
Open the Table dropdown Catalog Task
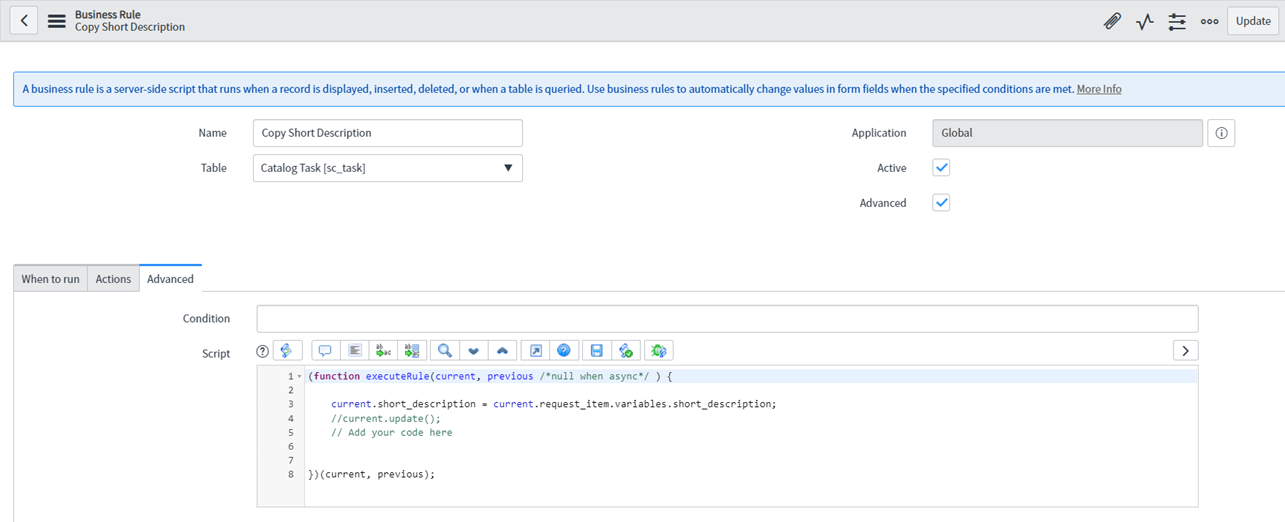(388, 168)
